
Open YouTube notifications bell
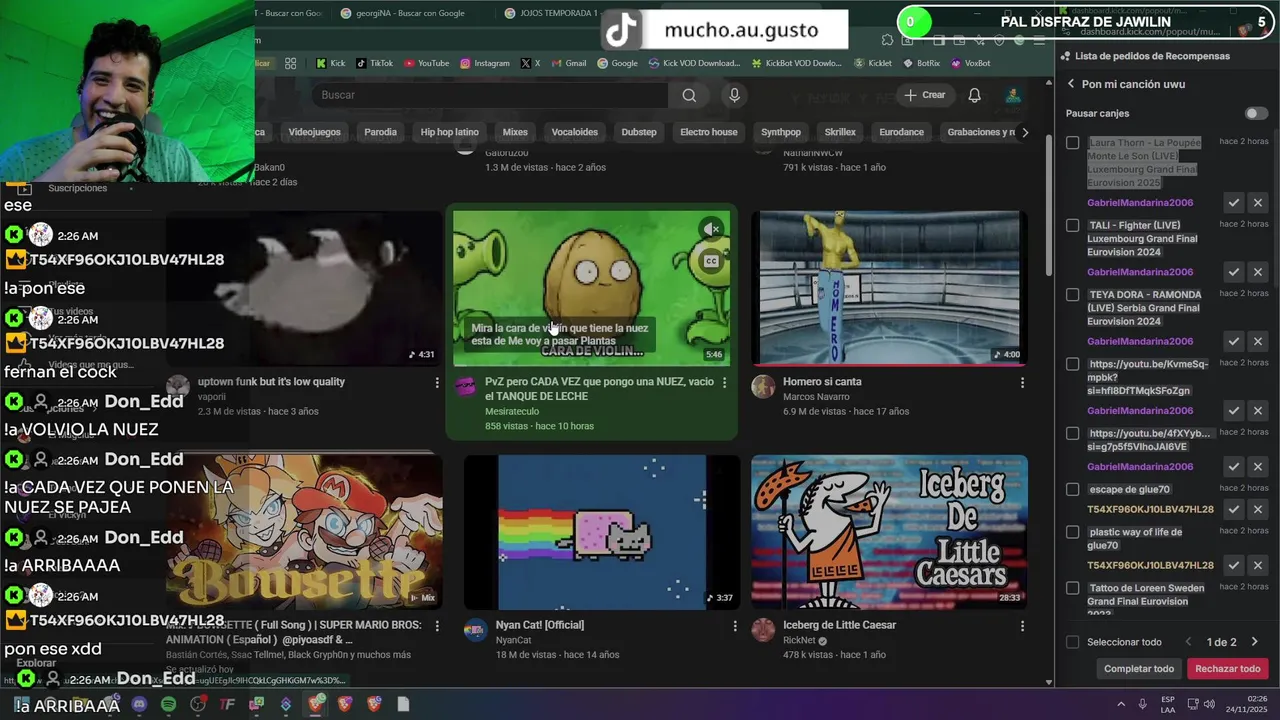click(x=974, y=95)
